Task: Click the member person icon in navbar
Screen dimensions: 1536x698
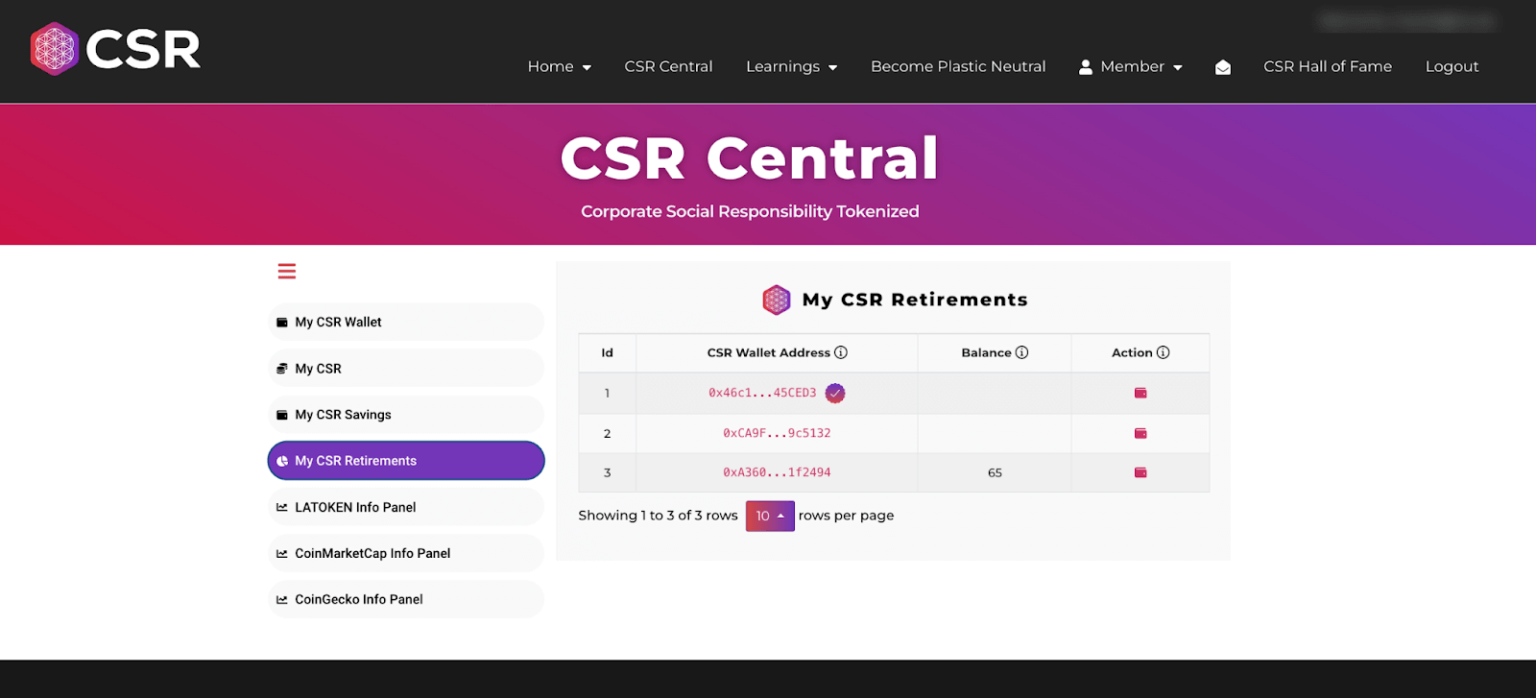Action: (x=1086, y=66)
